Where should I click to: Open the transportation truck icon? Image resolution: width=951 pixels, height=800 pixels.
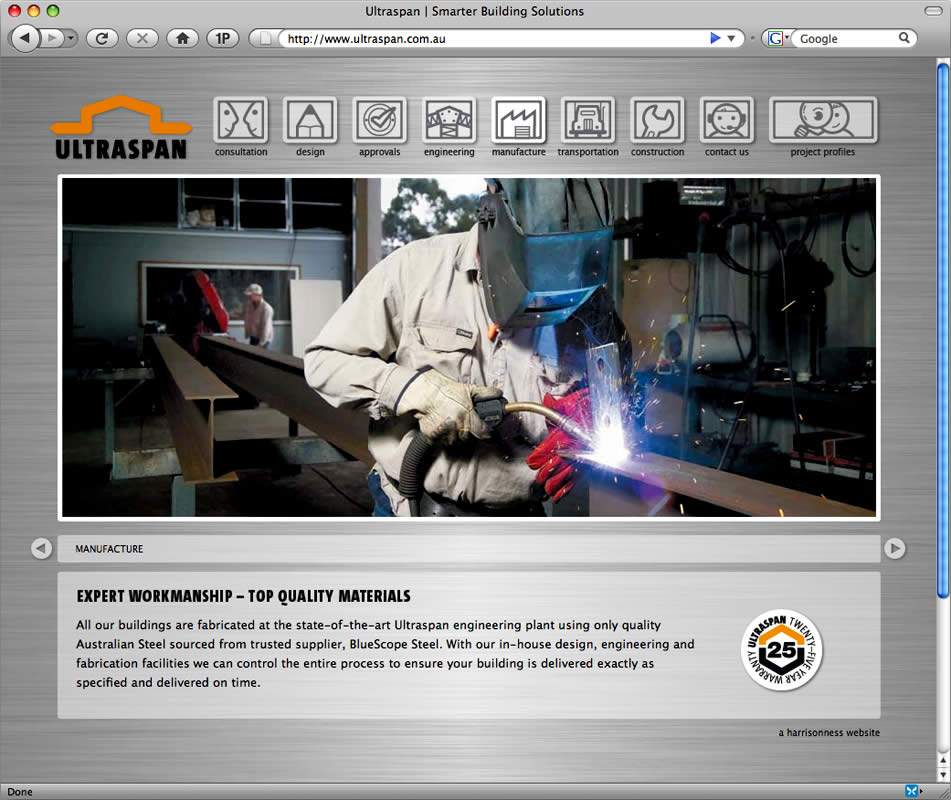588,120
